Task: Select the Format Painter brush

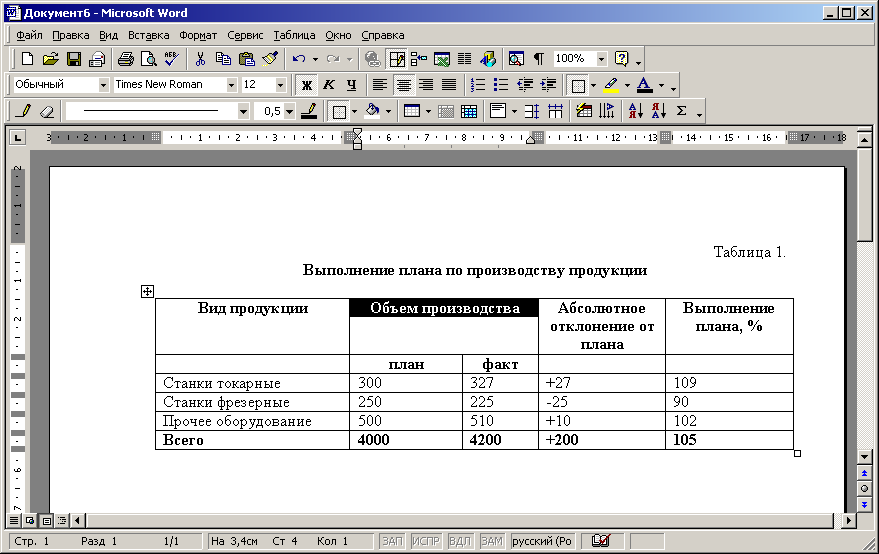Action: [x=270, y=59]
